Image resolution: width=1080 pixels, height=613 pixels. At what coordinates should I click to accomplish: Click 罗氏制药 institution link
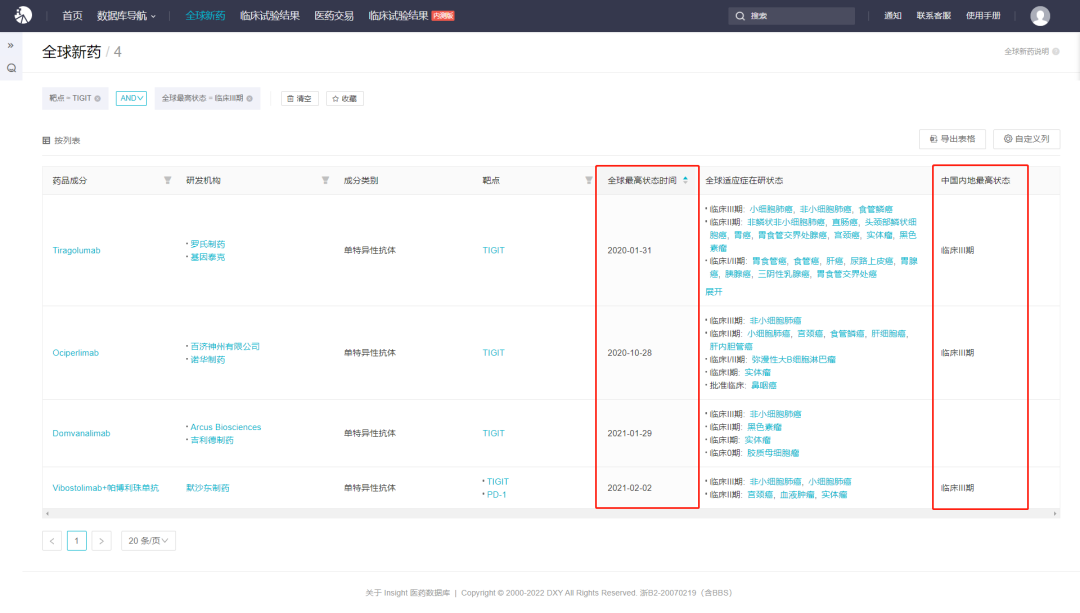click(207, 244)
